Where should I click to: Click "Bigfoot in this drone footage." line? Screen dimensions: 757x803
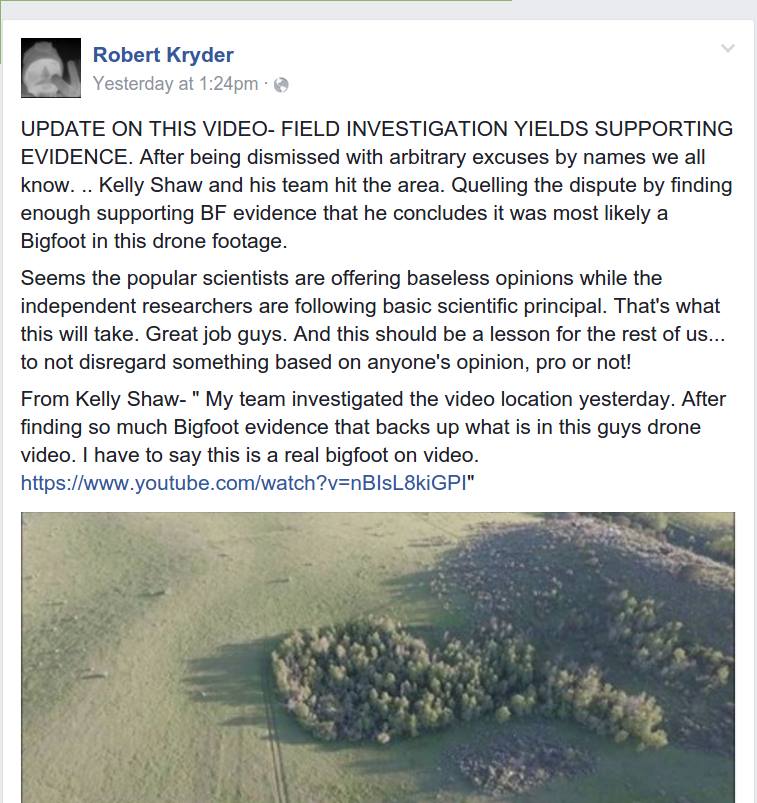[x=154, y=241]
